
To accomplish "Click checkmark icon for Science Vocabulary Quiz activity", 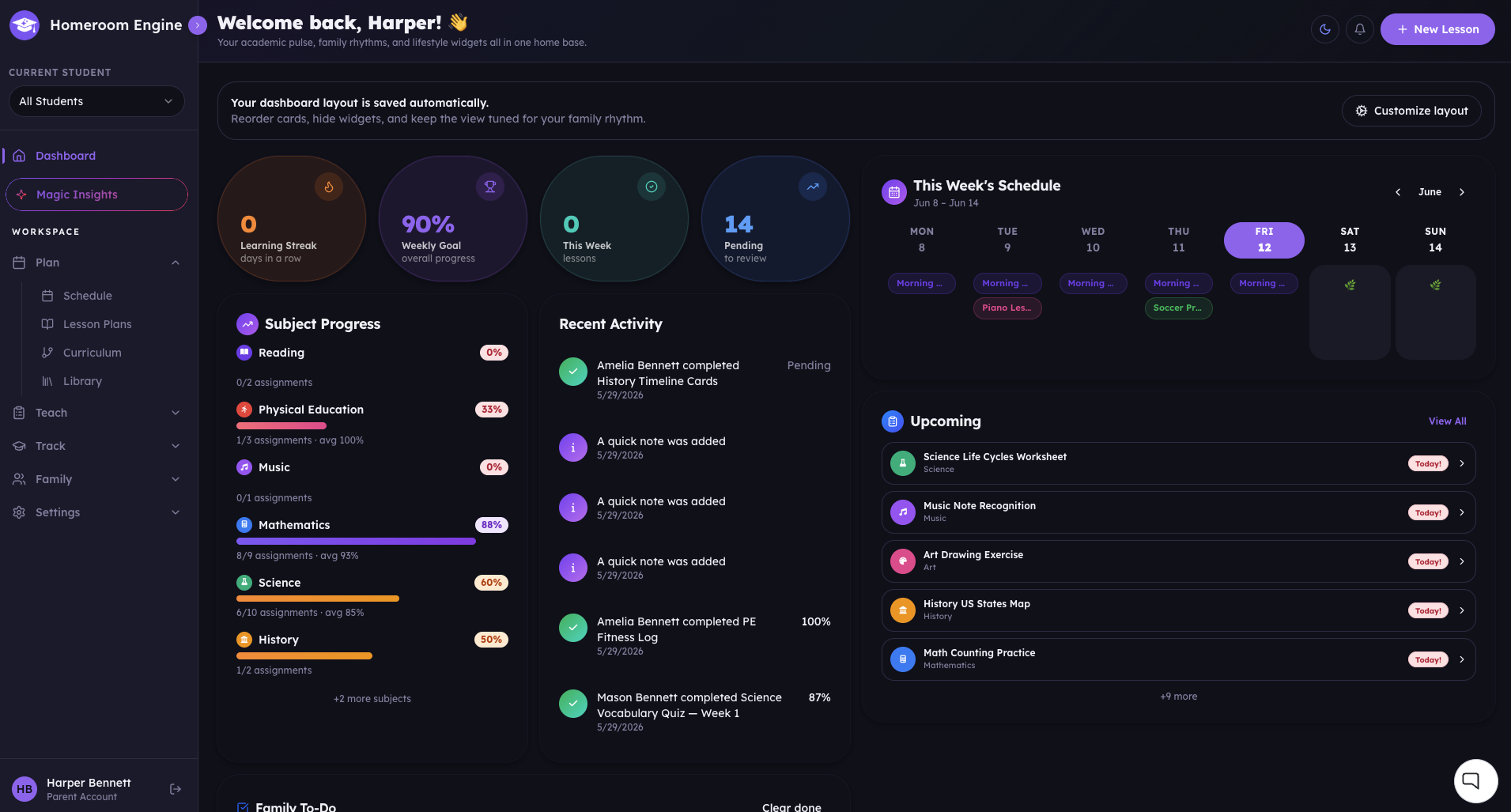I will (x=573, y=704).
